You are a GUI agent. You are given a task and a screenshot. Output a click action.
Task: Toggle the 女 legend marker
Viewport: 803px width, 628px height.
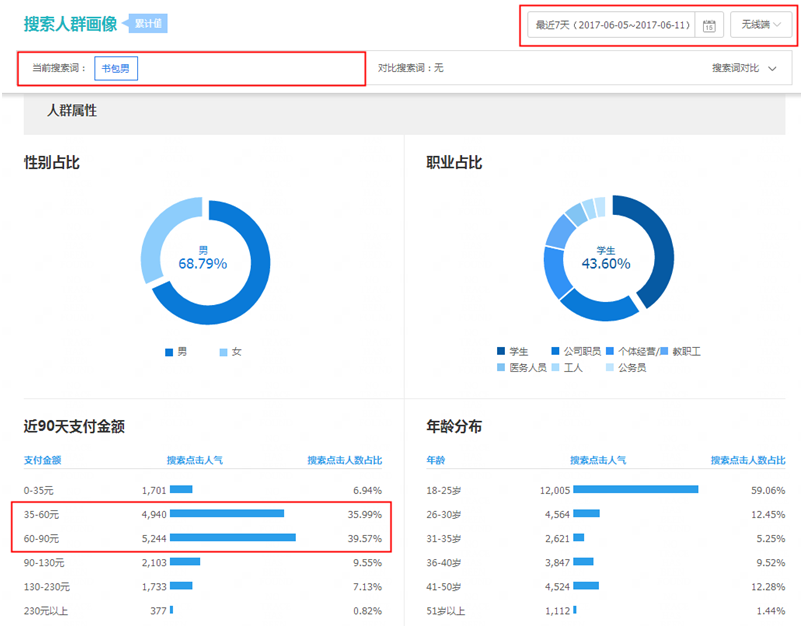click(x=223, y=352)
